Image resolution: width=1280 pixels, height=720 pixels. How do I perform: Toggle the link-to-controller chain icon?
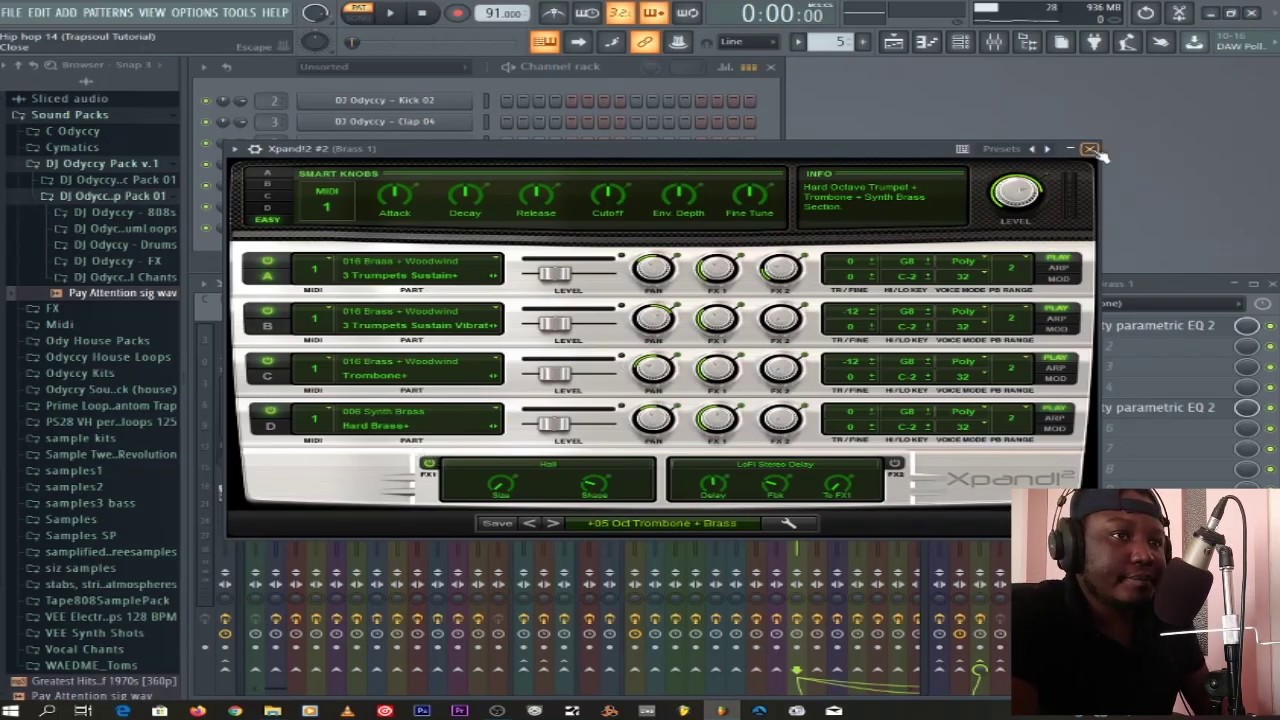pos(645,41)
